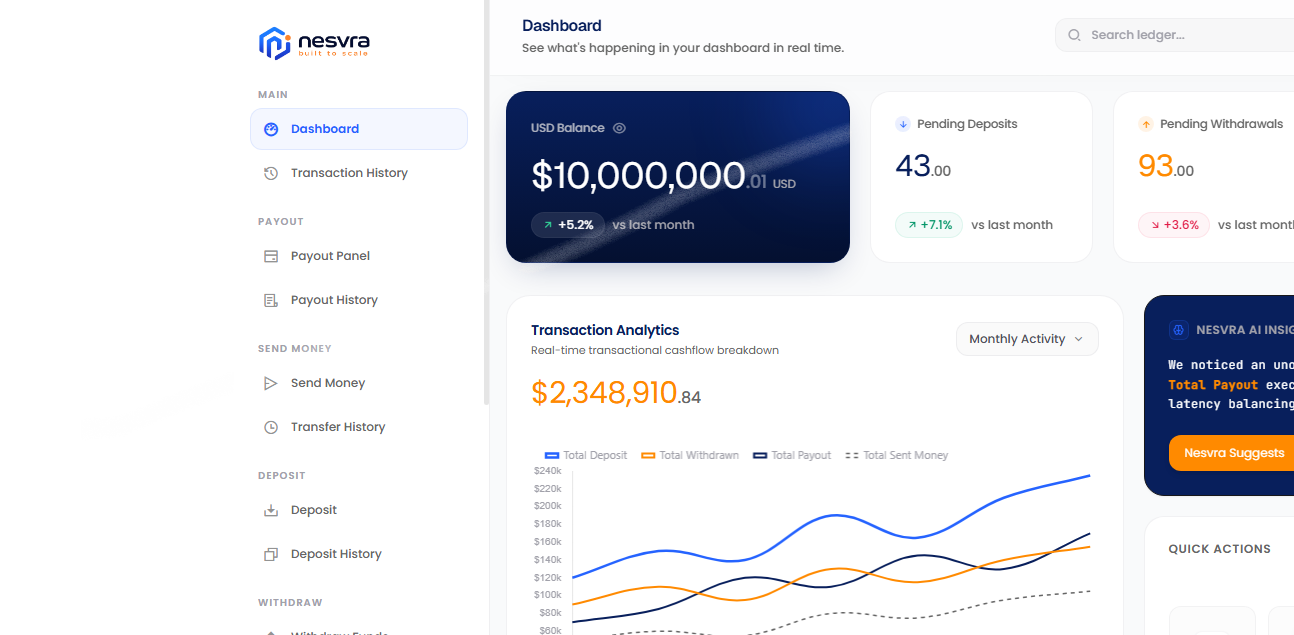Click the Transaction History clock icon

(x=271, y=173)
